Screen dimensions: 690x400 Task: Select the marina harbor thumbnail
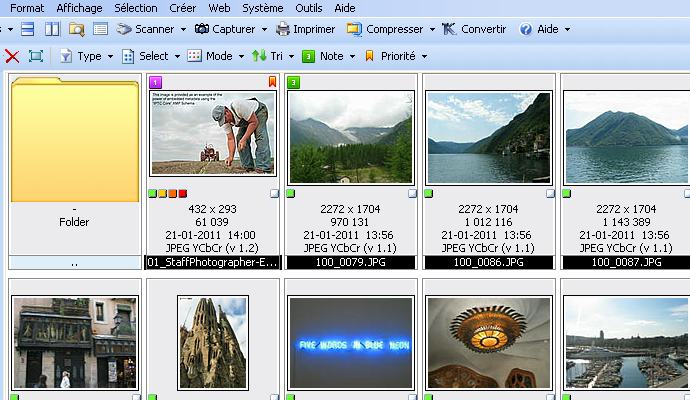point(627,343)
